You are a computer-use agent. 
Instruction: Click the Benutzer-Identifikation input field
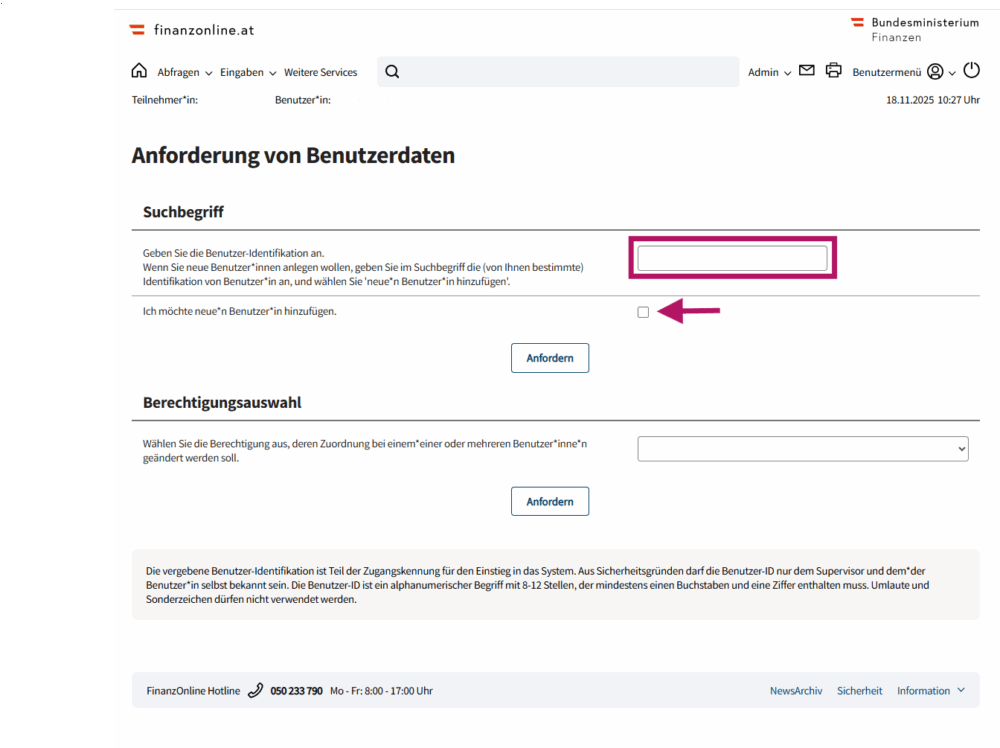tap(732, 258)
